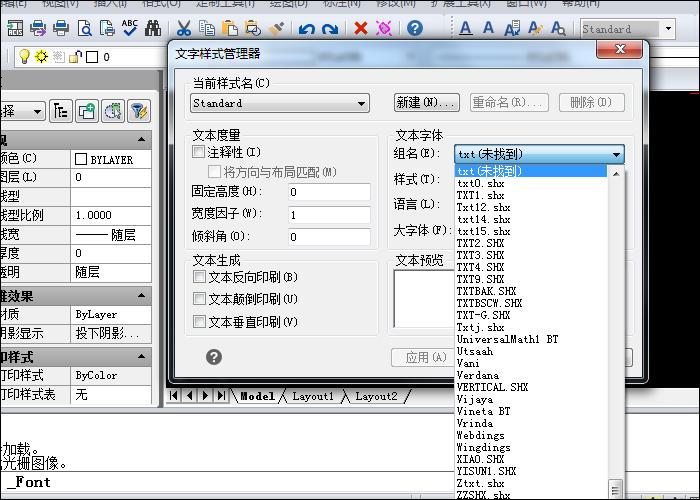Click the Print (plot) toolbar icon
The width and height of the screenshot is (700, 500).
click(x=61, y=29)
